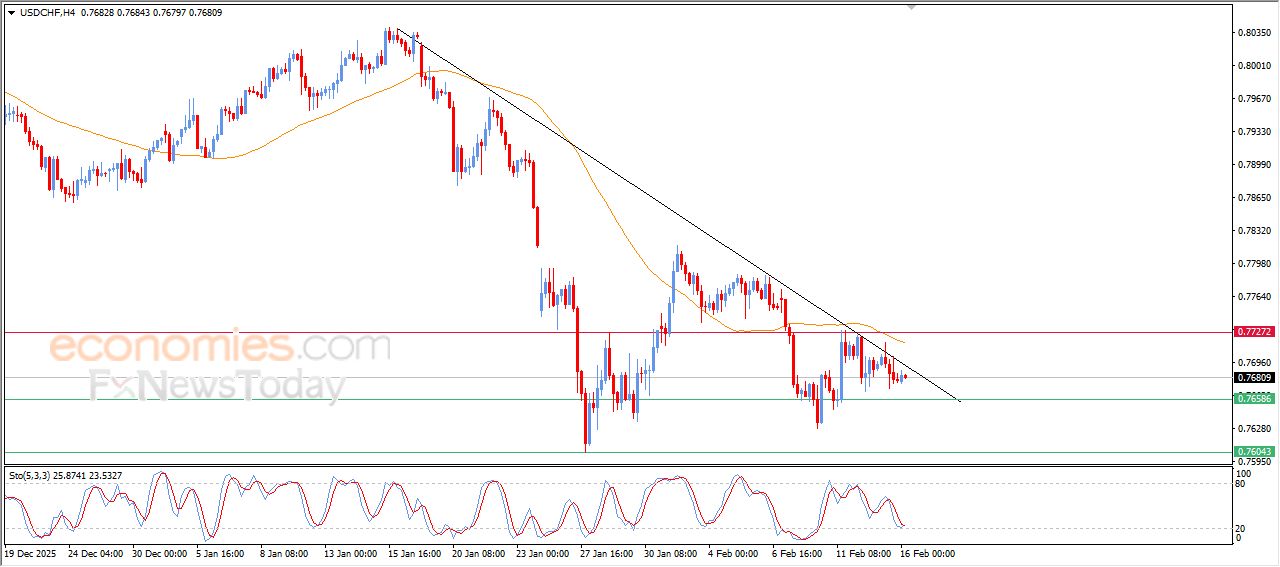Open the dropdown arrow beside USDCHF,H4

point(11,13)
